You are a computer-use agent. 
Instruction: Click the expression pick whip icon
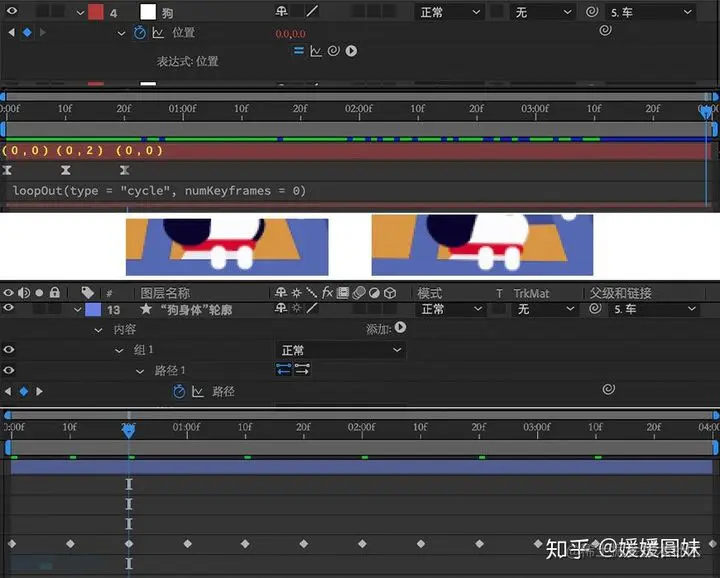333,51
